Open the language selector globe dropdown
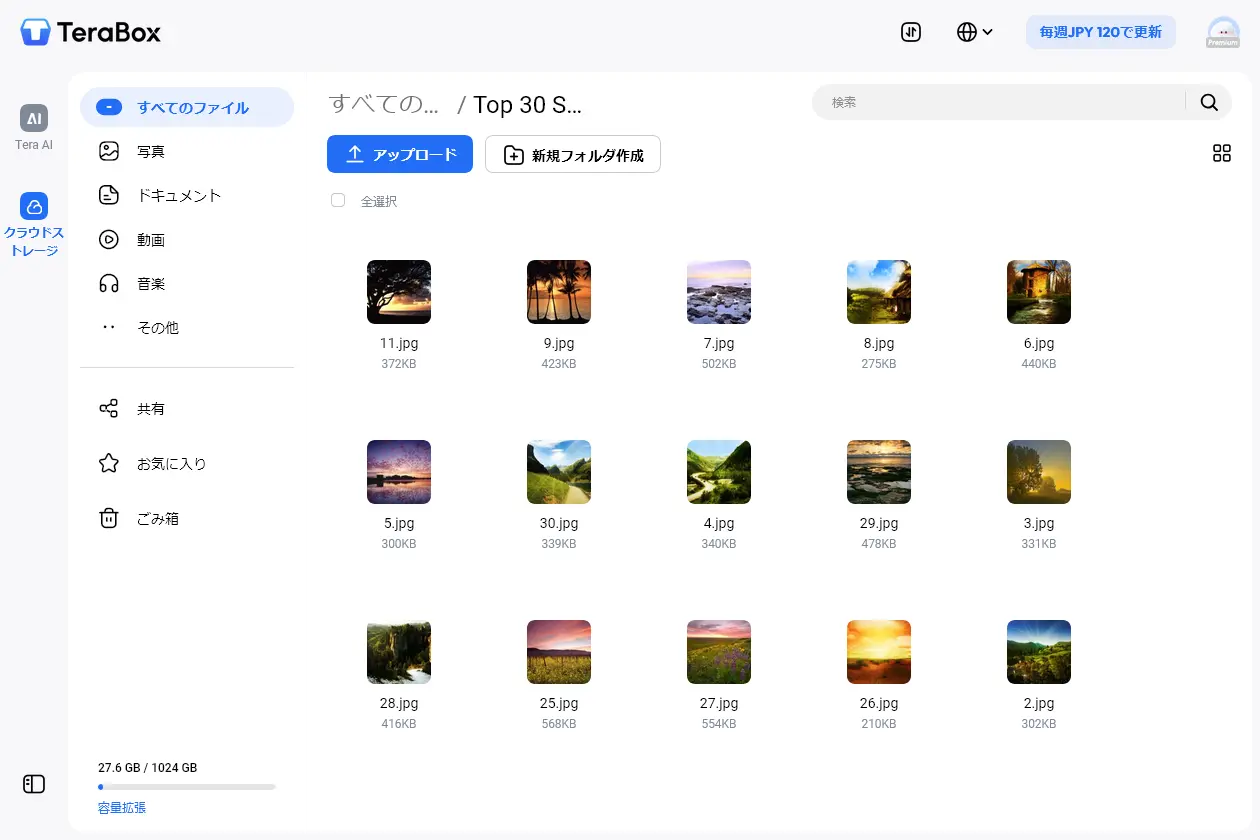 [x=974, y=31]
